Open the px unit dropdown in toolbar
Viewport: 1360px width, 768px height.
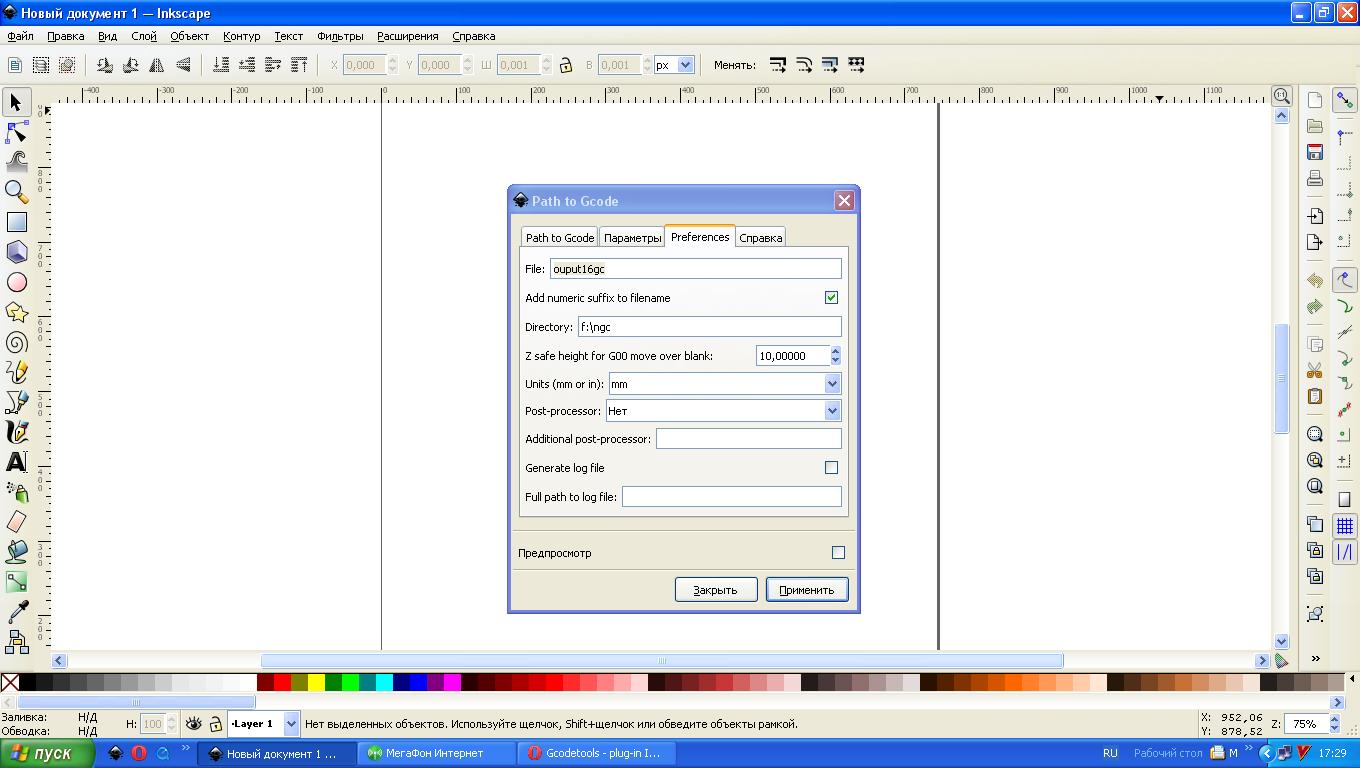point(686,65)
